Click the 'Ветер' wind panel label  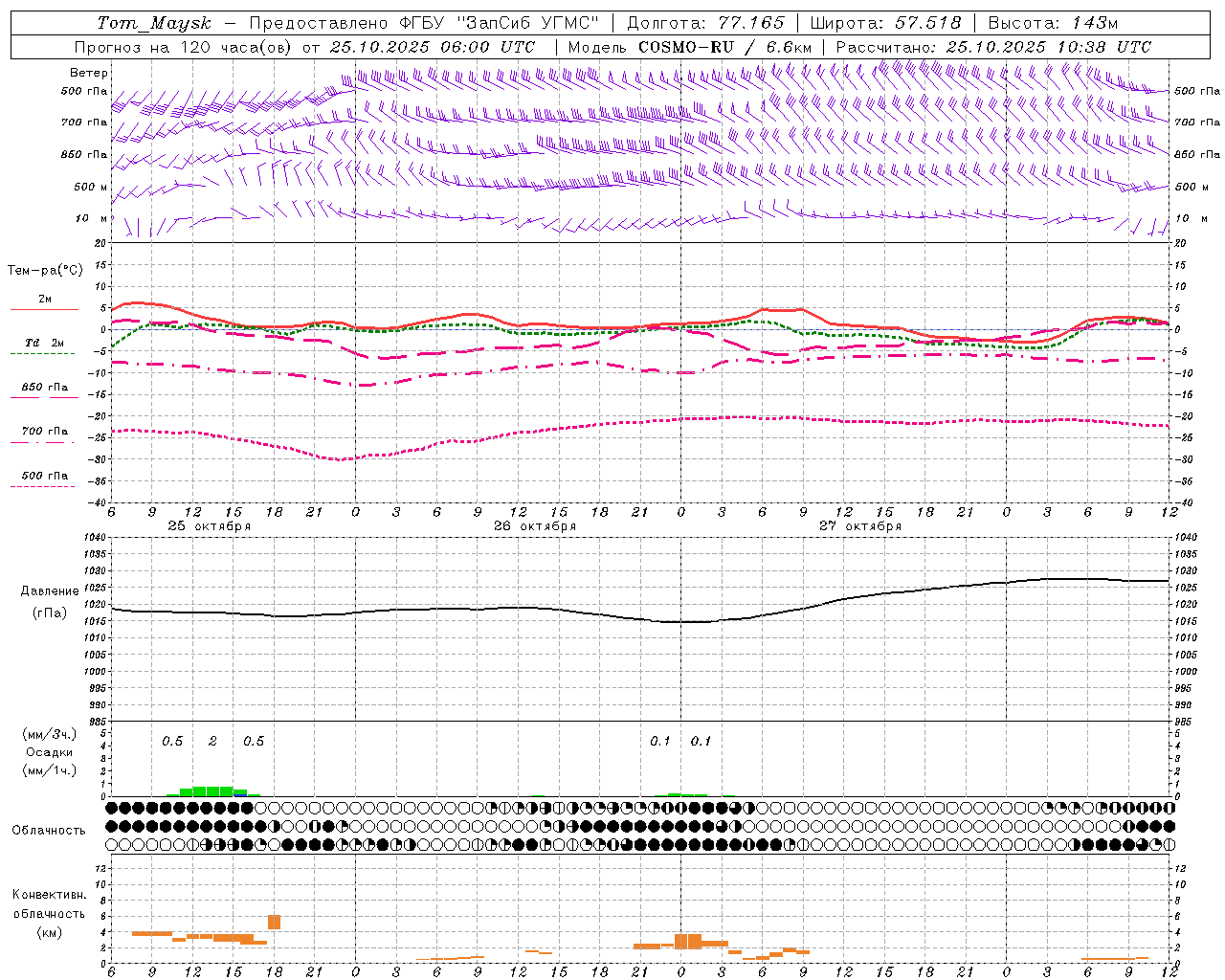coord(89,73)
